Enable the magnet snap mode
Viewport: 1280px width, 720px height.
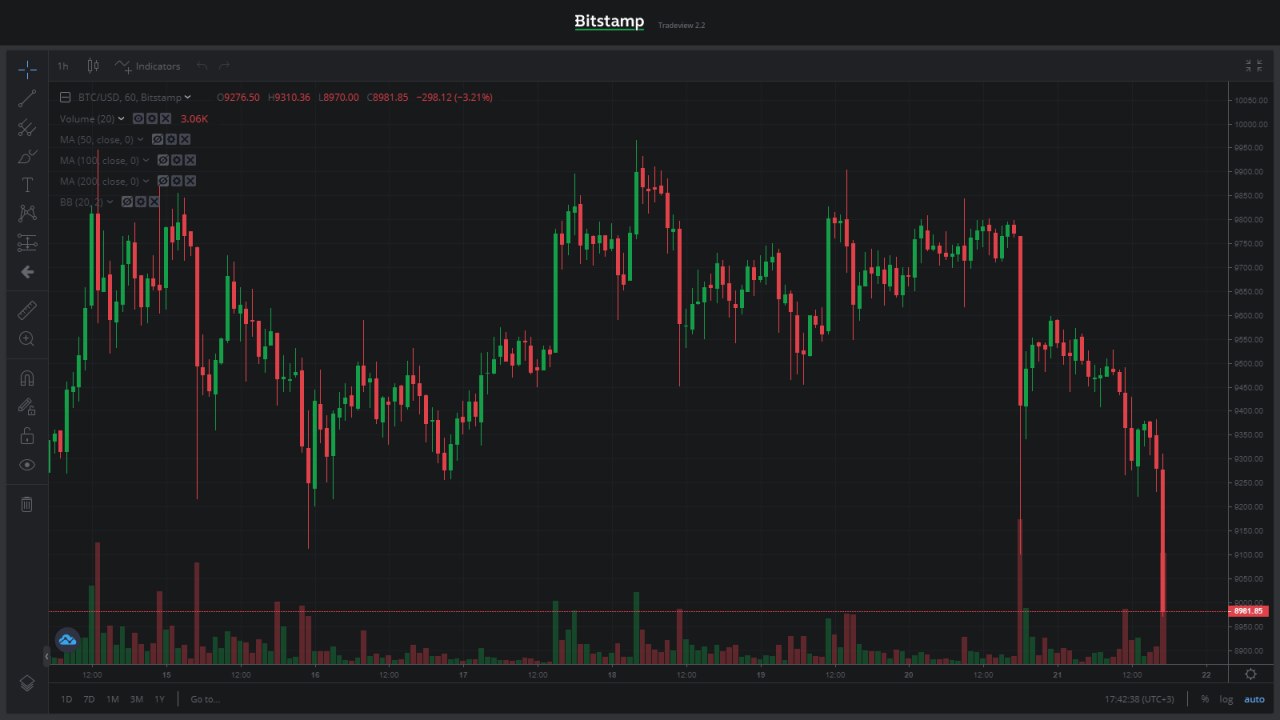point(27,378)
